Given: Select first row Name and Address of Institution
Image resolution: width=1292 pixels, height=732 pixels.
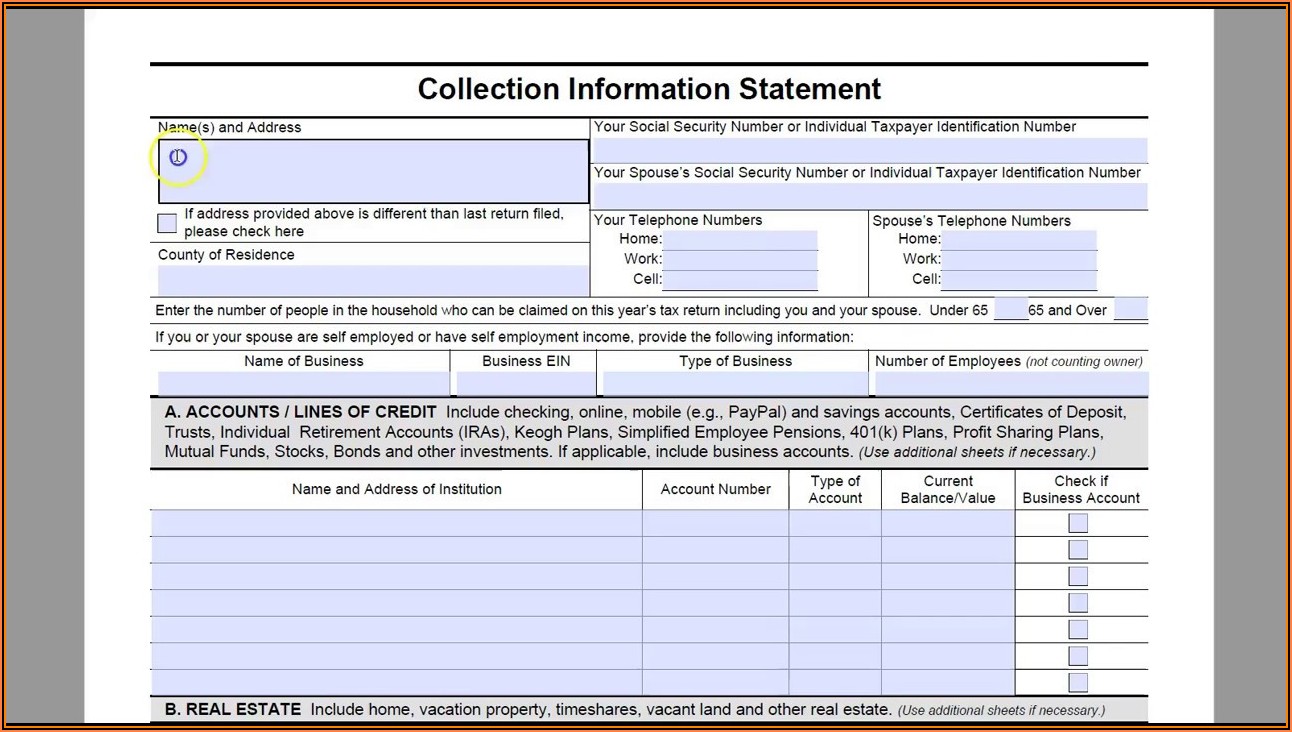Looking at the screenshot, I should [x=396, y=523].
